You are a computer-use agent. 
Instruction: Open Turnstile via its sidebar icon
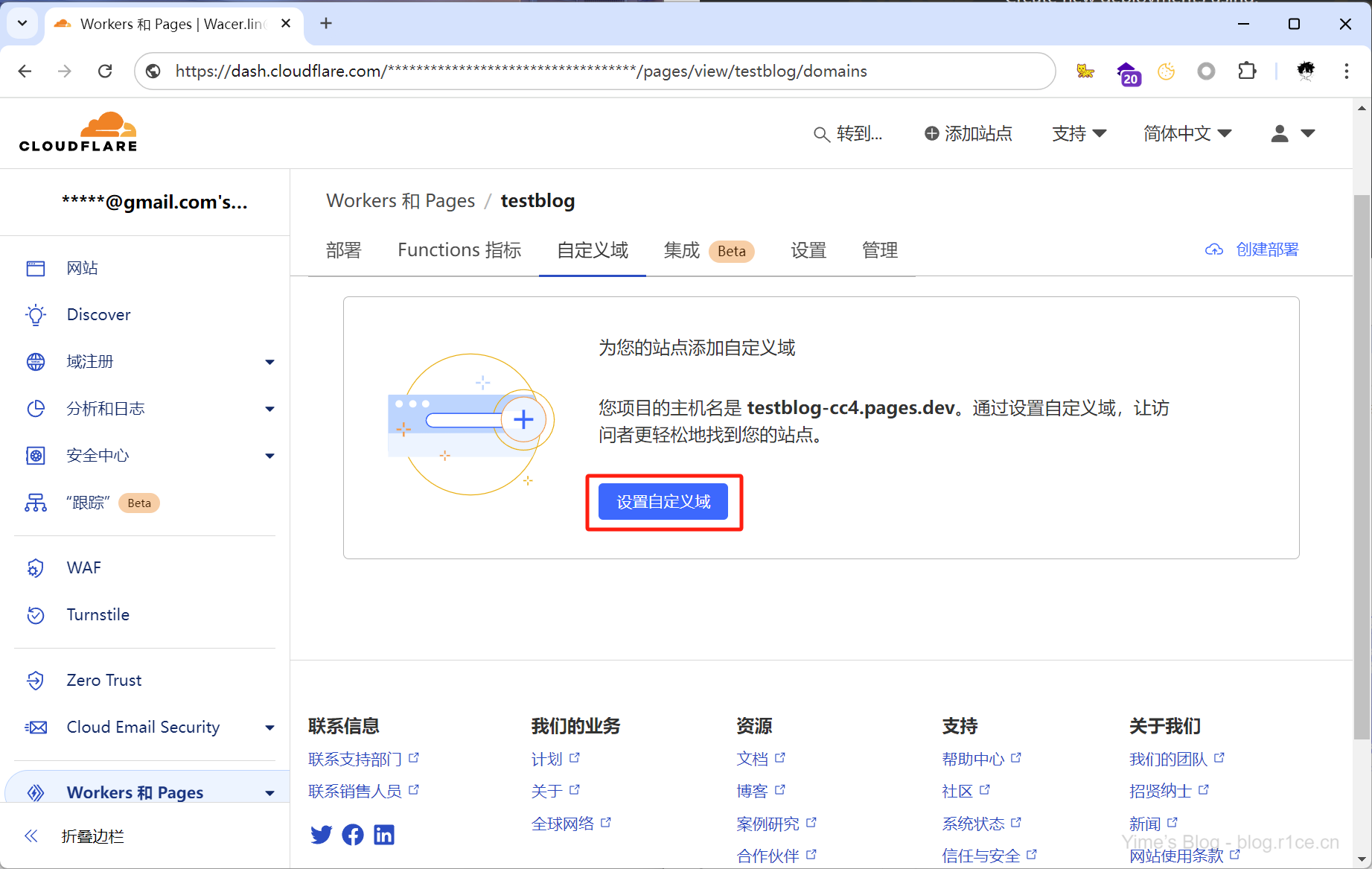coord(36,615)
